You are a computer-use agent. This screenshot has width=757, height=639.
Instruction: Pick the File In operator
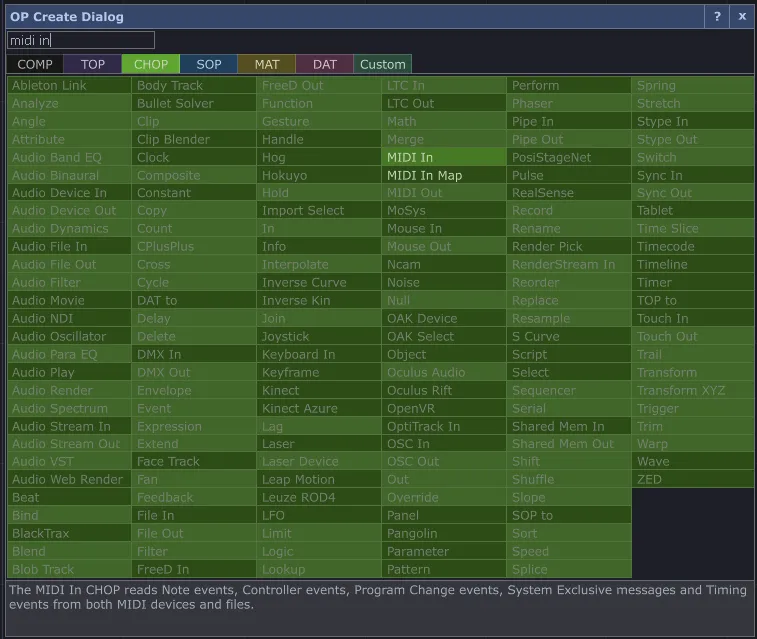[x=194, y=515]
